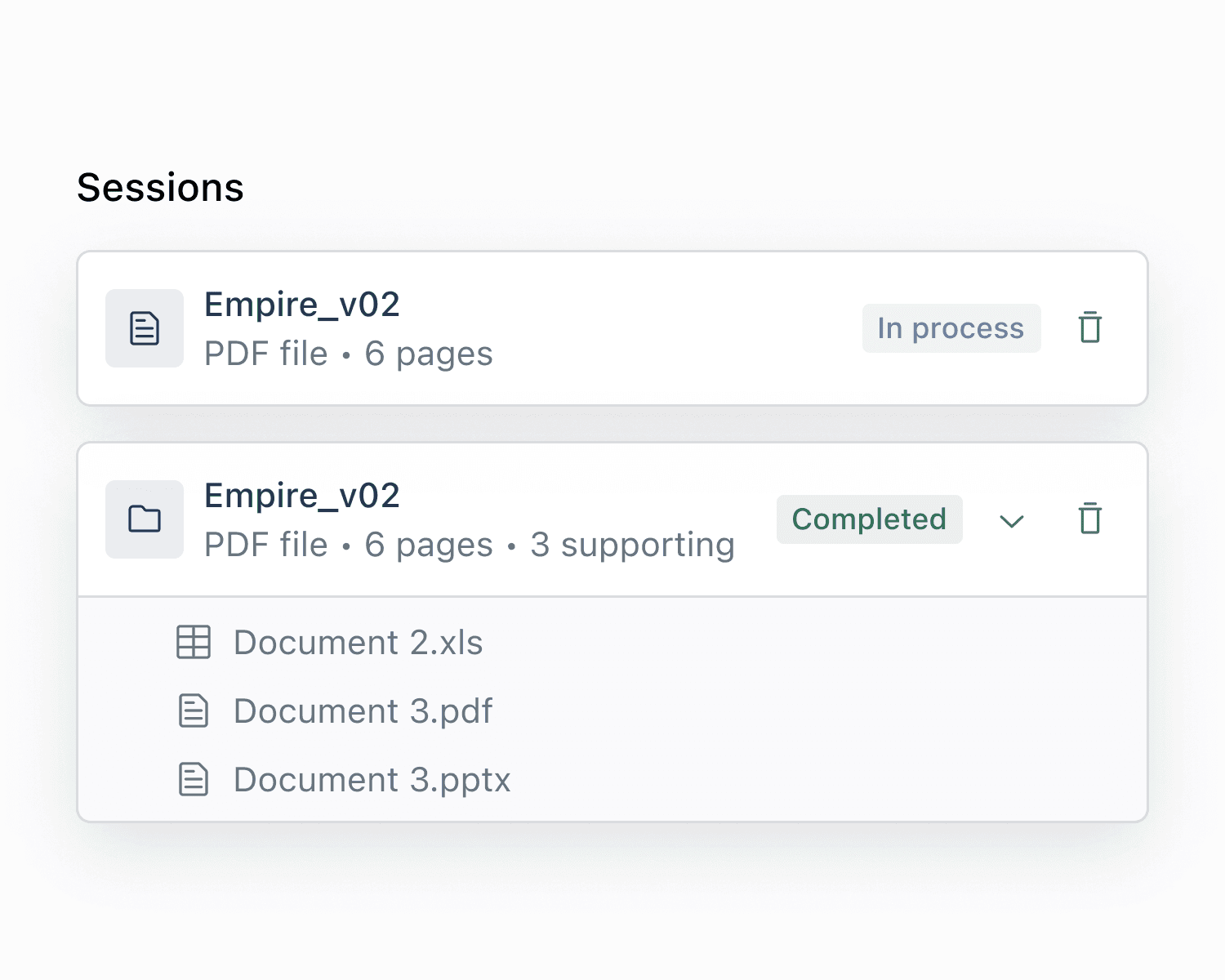The image size is (1225, 980).
Task: Open Document 3.pdf
Action: [363, 711]
